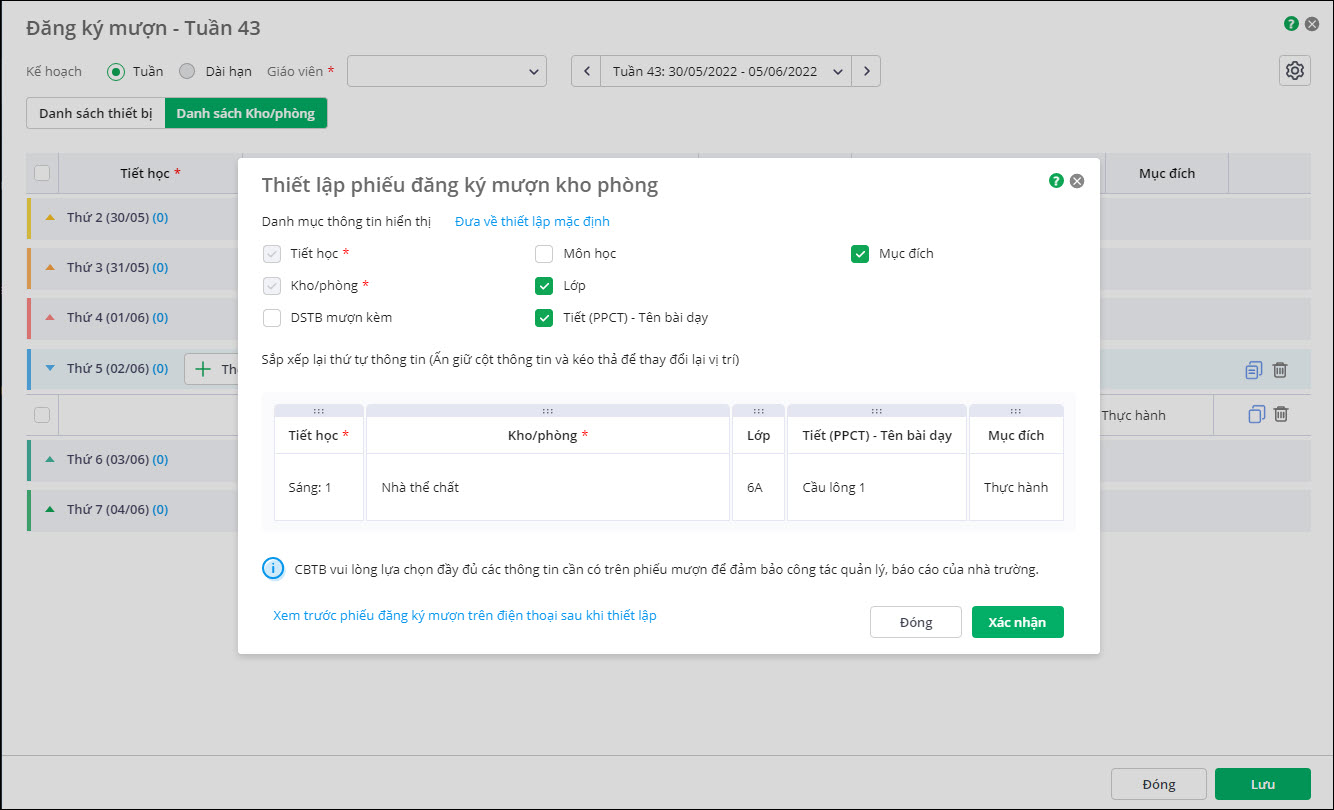Screen dimensions: 1334x810
Task: Select the Danh sách Kho/phòng tab
Action: click(x=246, y=114)
